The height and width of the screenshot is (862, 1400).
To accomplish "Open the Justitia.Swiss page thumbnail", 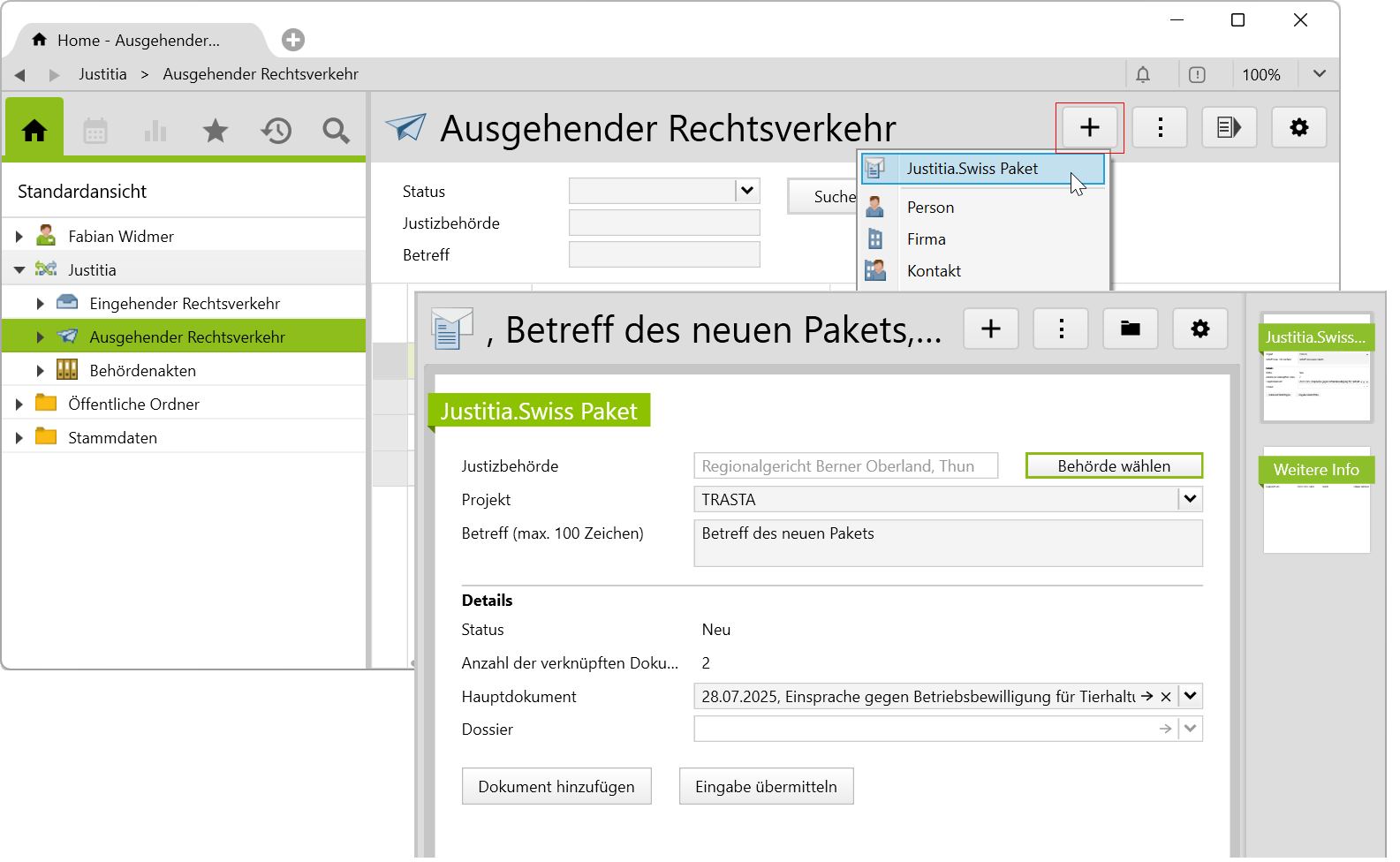I will (x=1316, y=367).
